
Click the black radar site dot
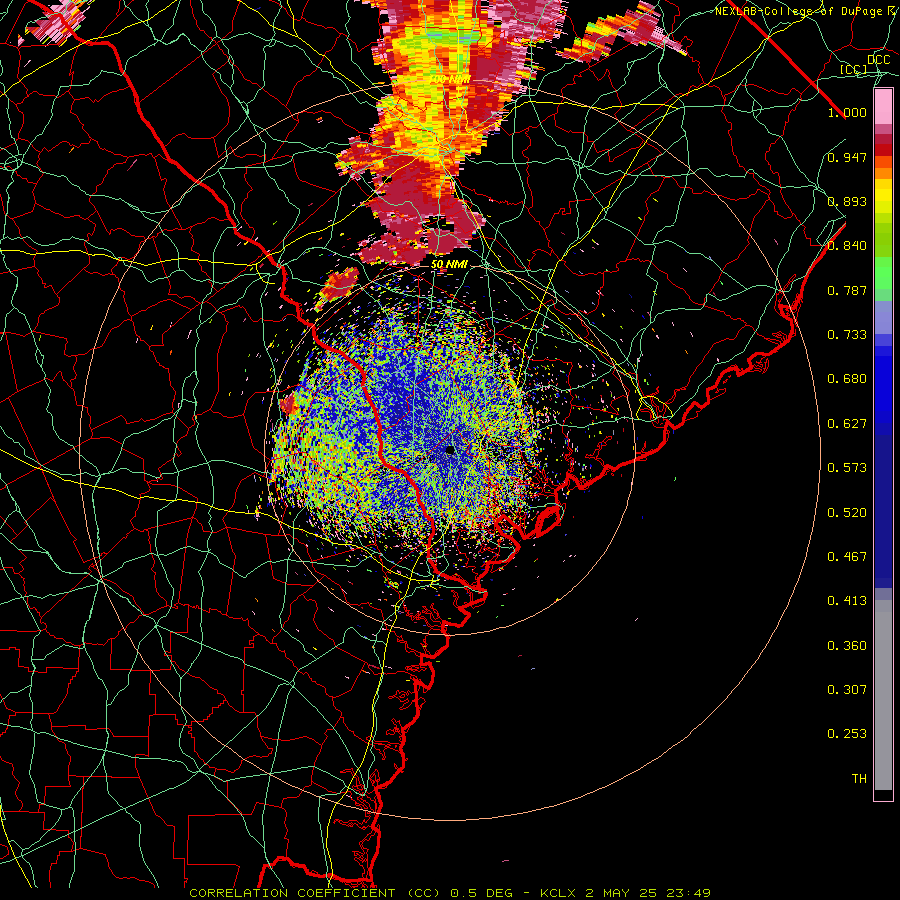click(450, 450)
